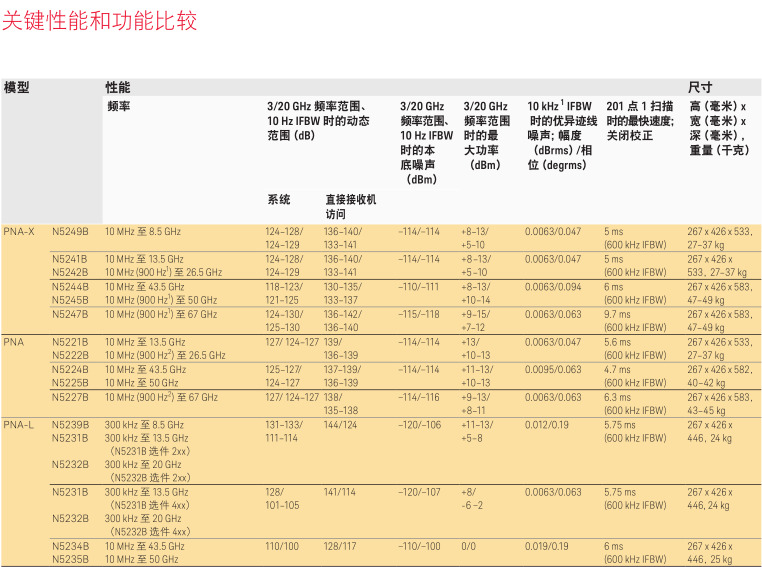Click the PNA-L series label

[18, 425]
